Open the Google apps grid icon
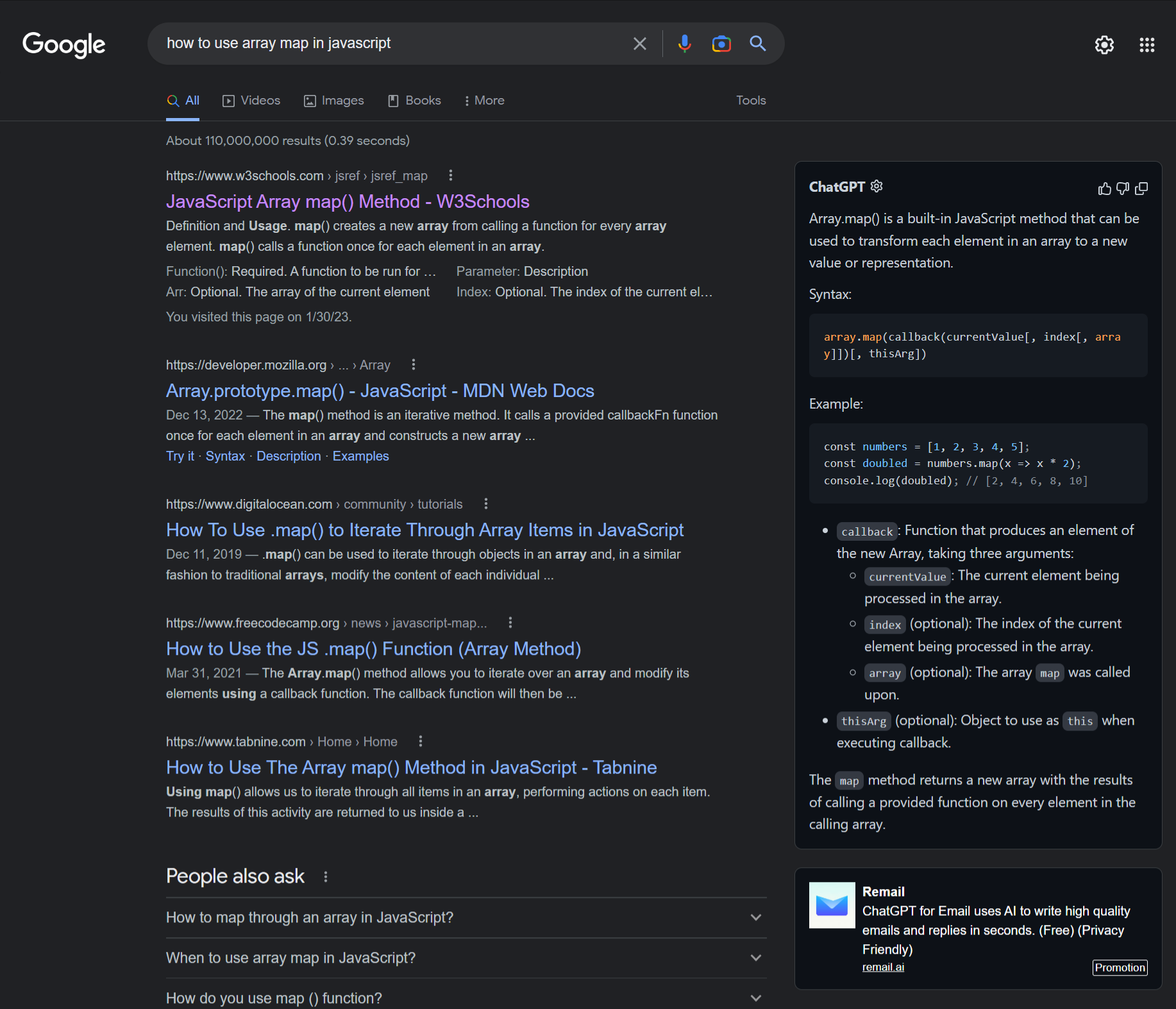This screenshot has width=1176, height=1009. coord(1147,45)
